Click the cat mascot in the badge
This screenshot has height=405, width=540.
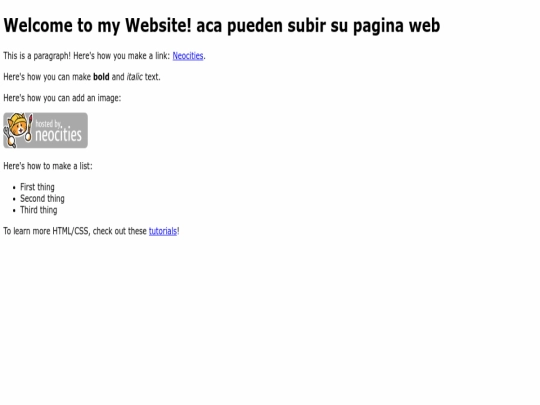point(18,130)
